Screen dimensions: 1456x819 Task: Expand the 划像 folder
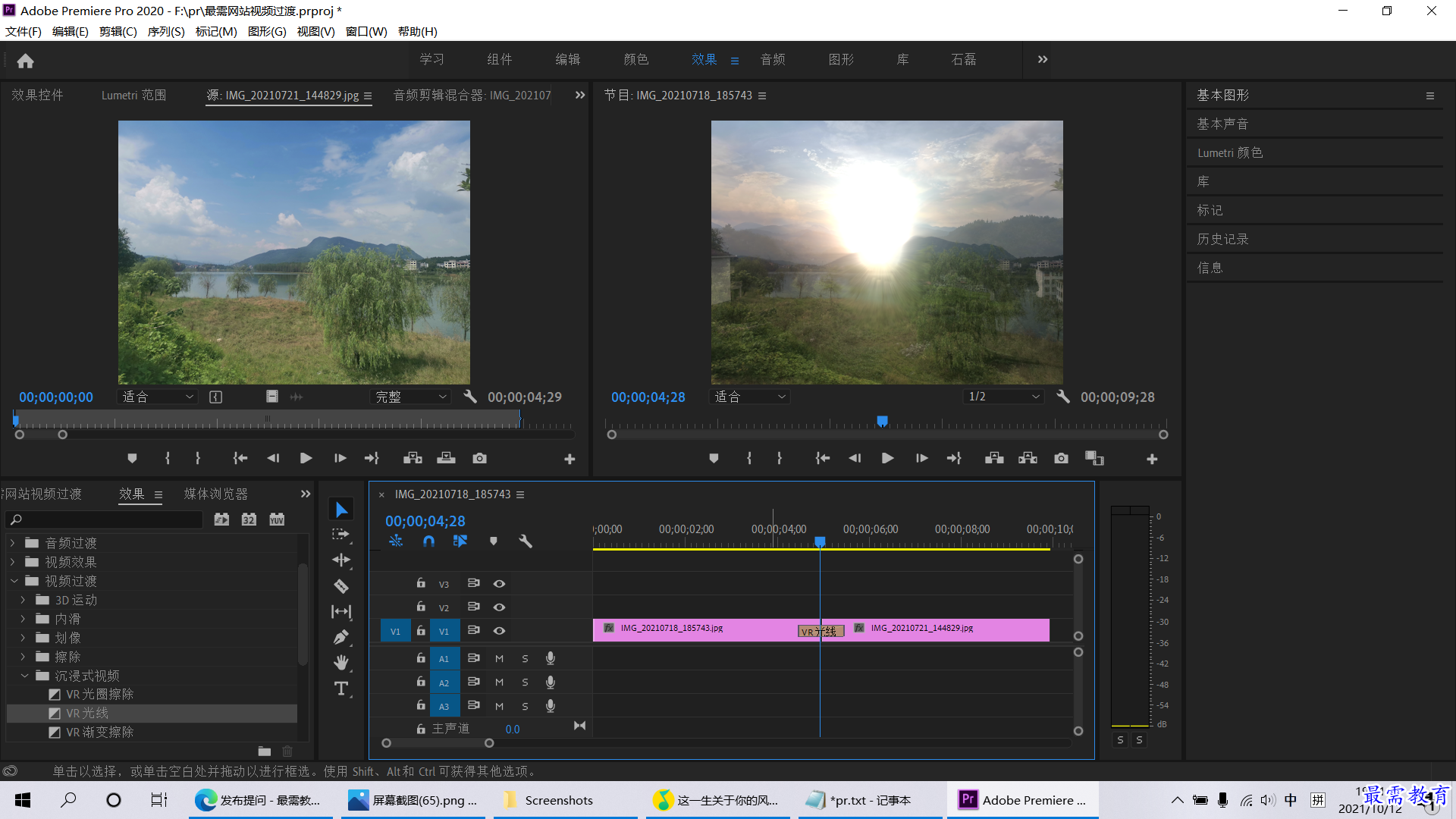coord(23,638)
